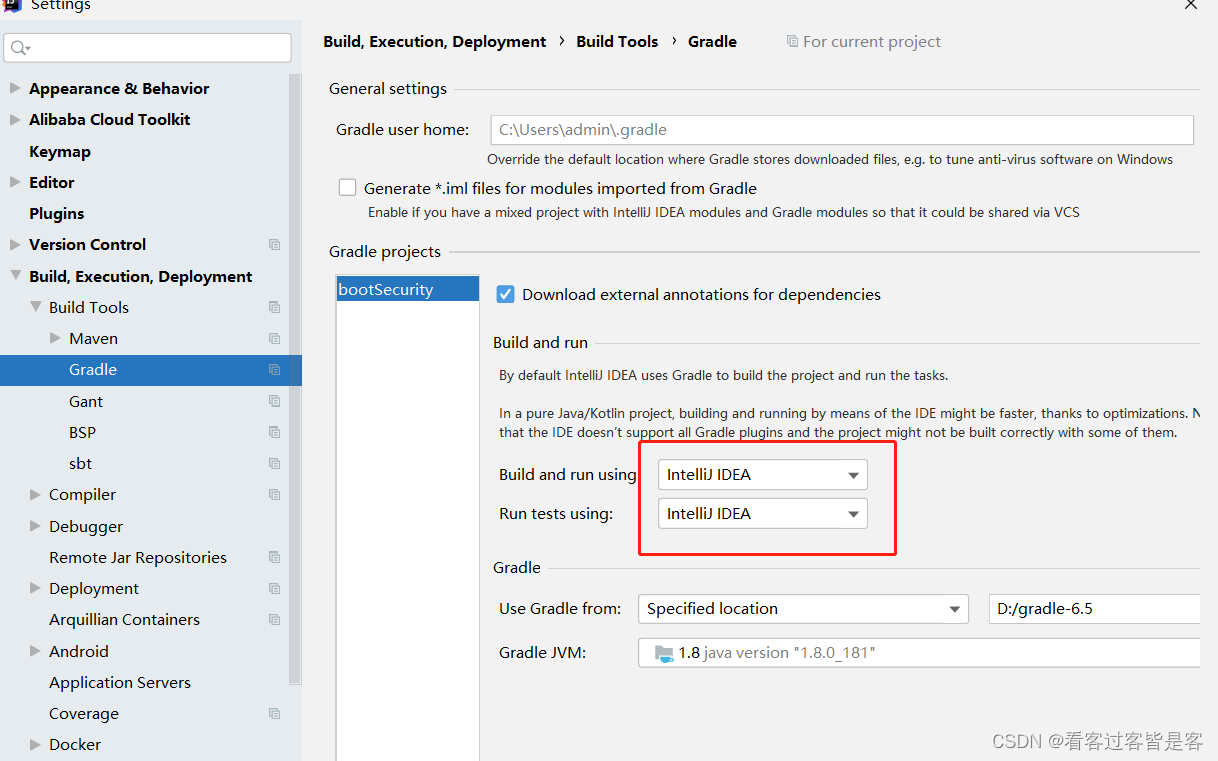Viewport: 1218px width, 761px height.
Task: Expand the Android node
Action: (35, 651)
